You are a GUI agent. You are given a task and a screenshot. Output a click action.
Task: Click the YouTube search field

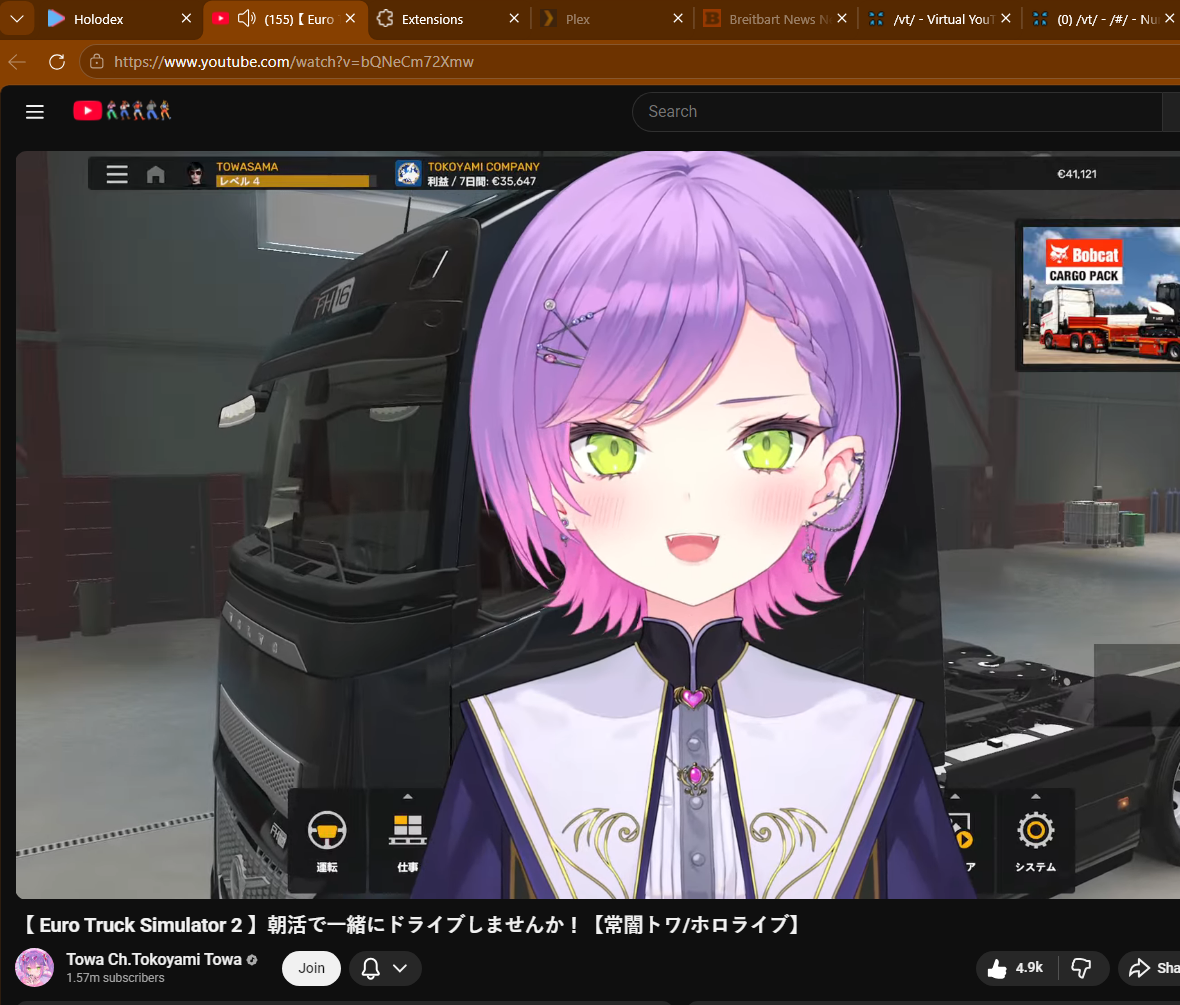click(x=896, y=111)
